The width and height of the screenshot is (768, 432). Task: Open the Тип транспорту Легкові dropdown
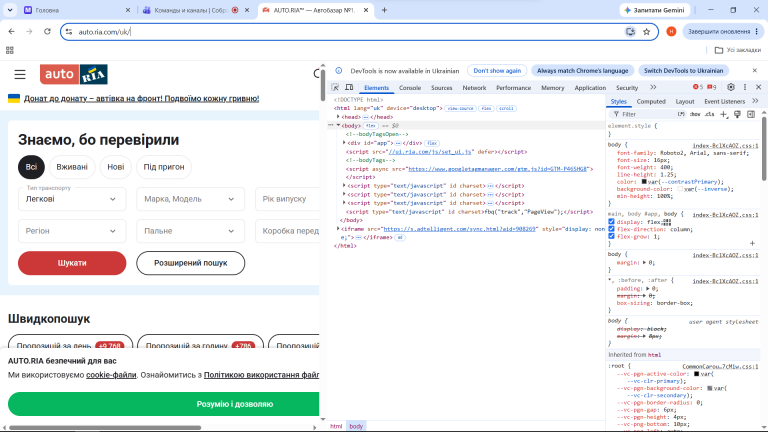(72, 199)
